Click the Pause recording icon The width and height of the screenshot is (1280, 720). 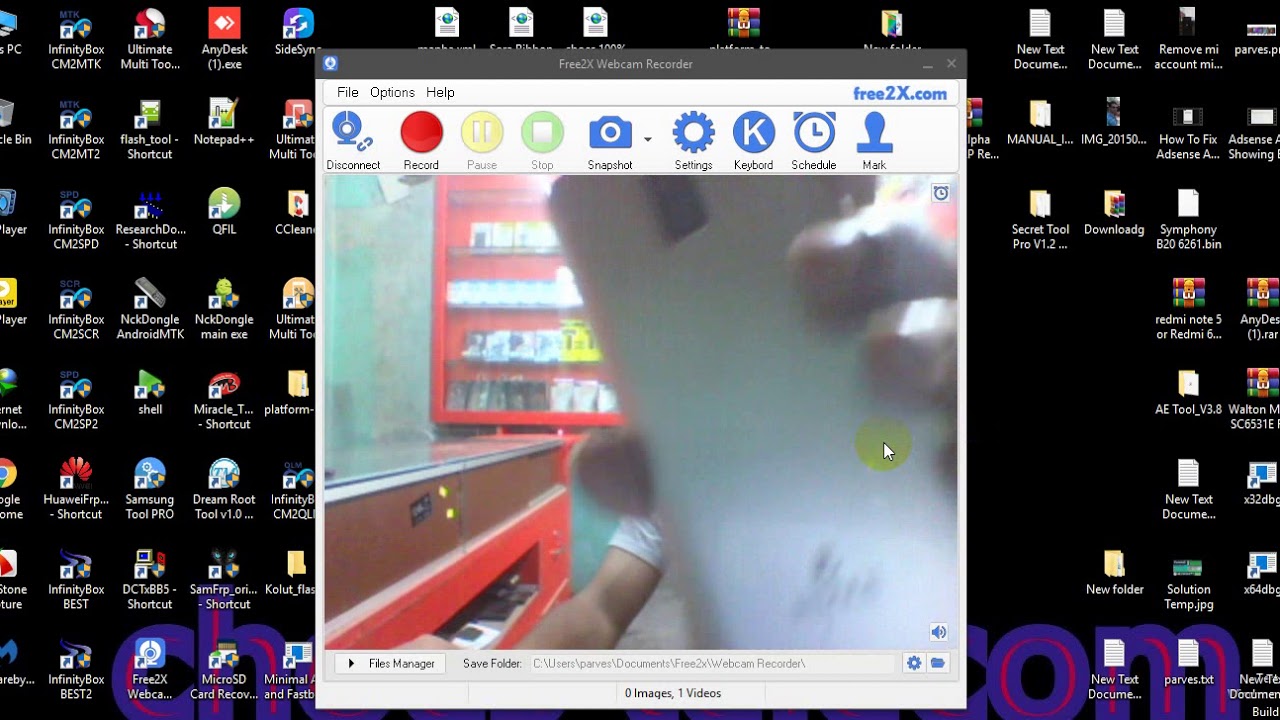(x=482, y=141)
